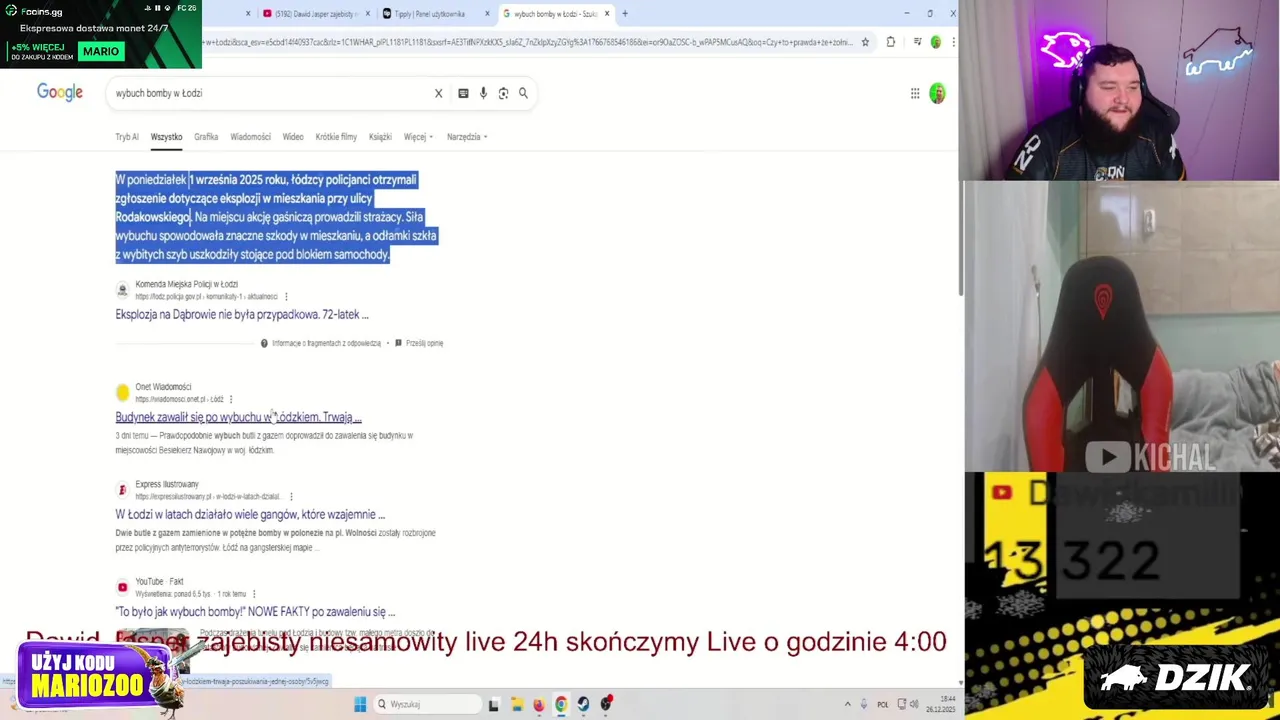This screenshot has width=1280, height=720.
Task: Clear the Google search box text
Action: click(438, 93)
